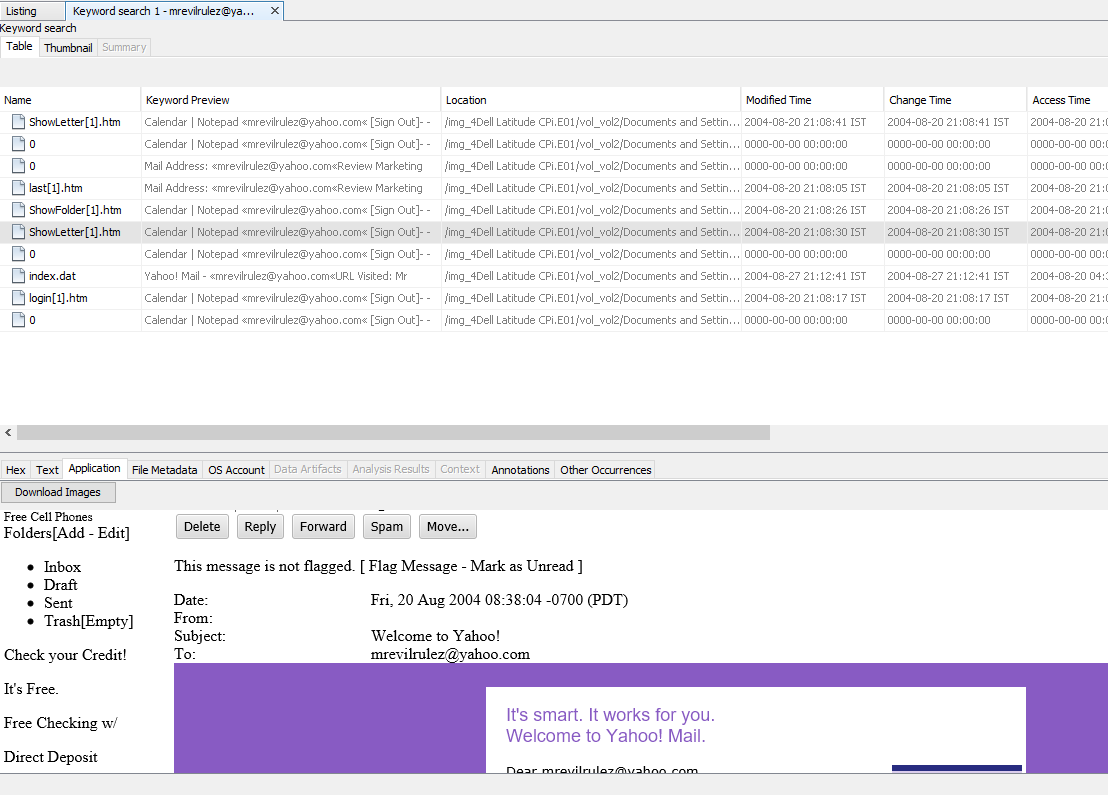Click the table's horizontal scrollbar thumb
Viewport: 1108px width, 795px height.
(394, 432)
